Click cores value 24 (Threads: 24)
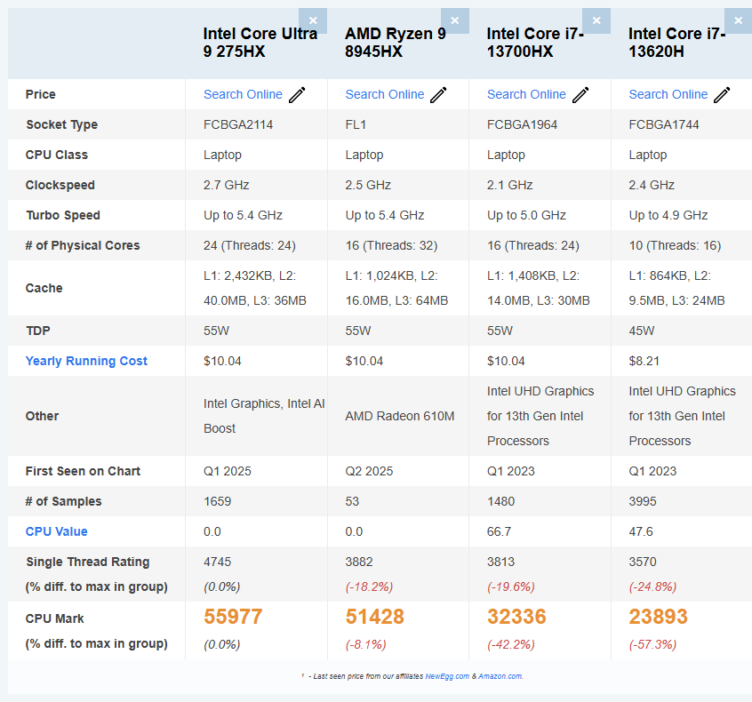 (x=249, y=246)
